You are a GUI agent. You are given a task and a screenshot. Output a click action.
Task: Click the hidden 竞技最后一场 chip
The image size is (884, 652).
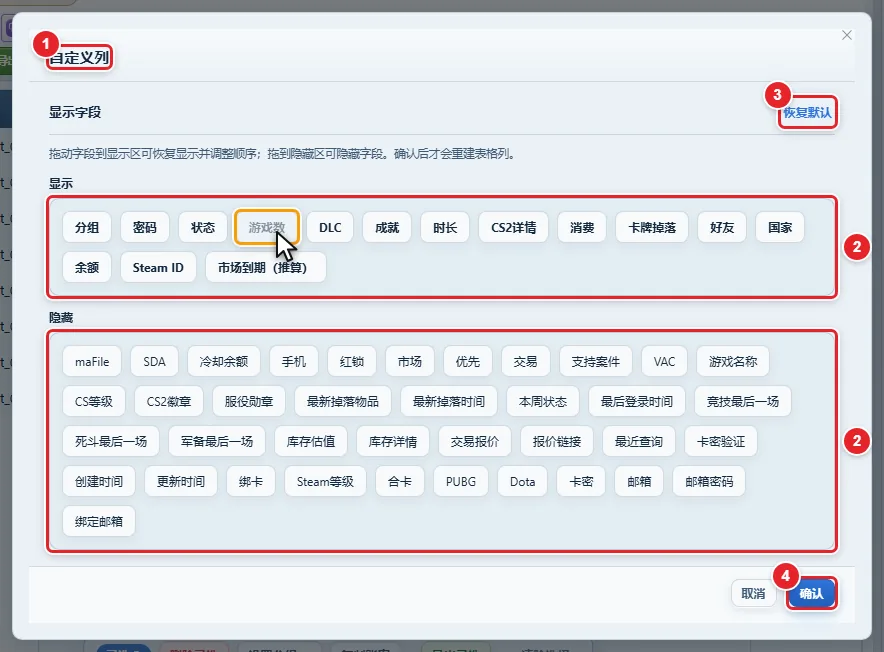click(x=742, y=402)
